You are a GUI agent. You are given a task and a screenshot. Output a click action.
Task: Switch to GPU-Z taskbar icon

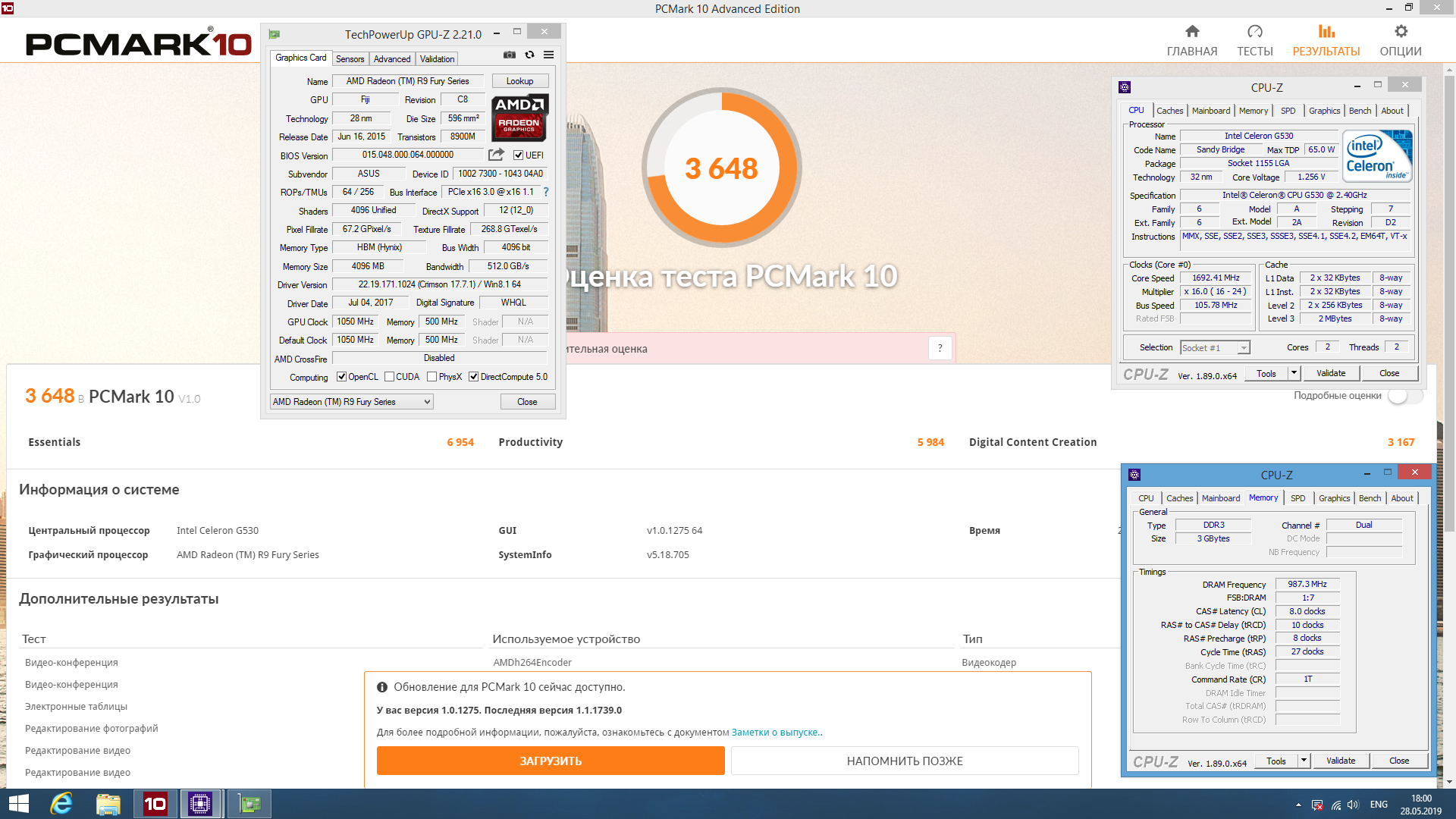click(249, 804)
